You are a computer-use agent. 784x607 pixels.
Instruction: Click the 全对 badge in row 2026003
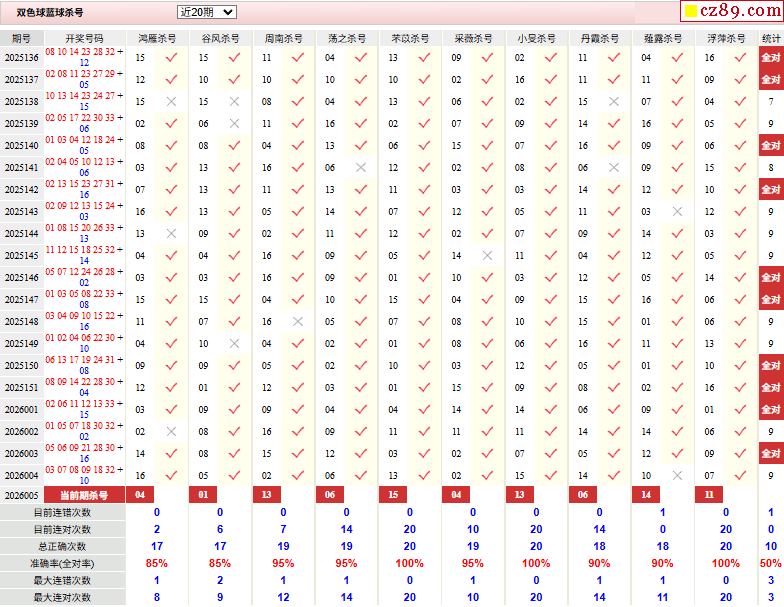coord(770,454)
